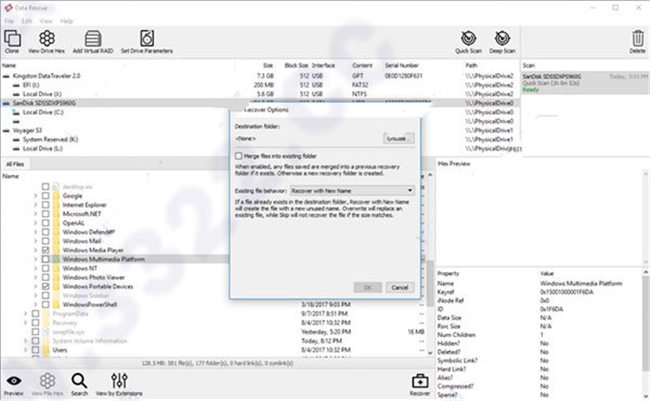
Task: Select the All Files tab
Action: pyautogui.click(x=15, y=164)
